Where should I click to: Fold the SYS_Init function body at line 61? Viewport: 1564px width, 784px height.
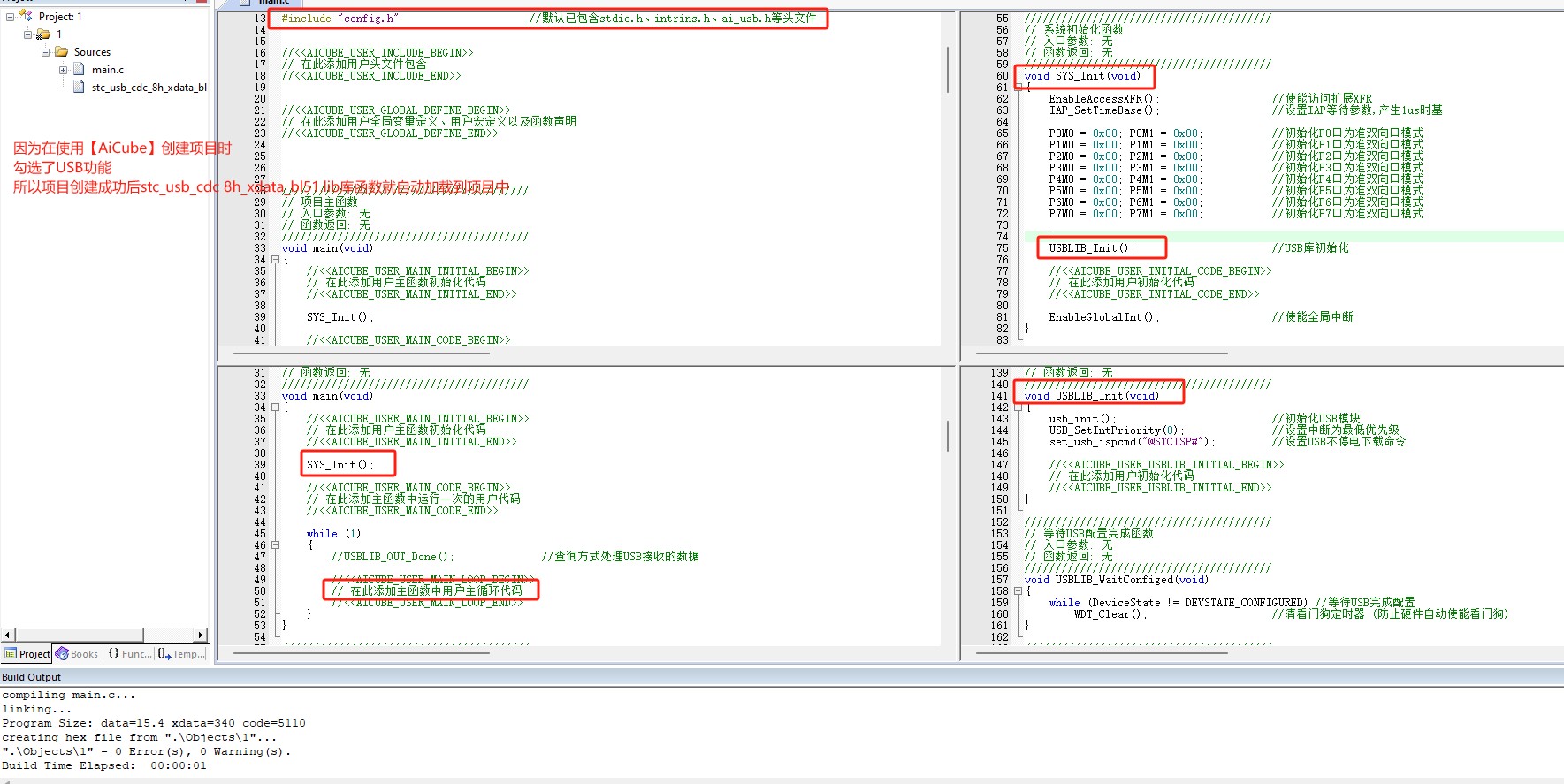tap(1018, 87)
